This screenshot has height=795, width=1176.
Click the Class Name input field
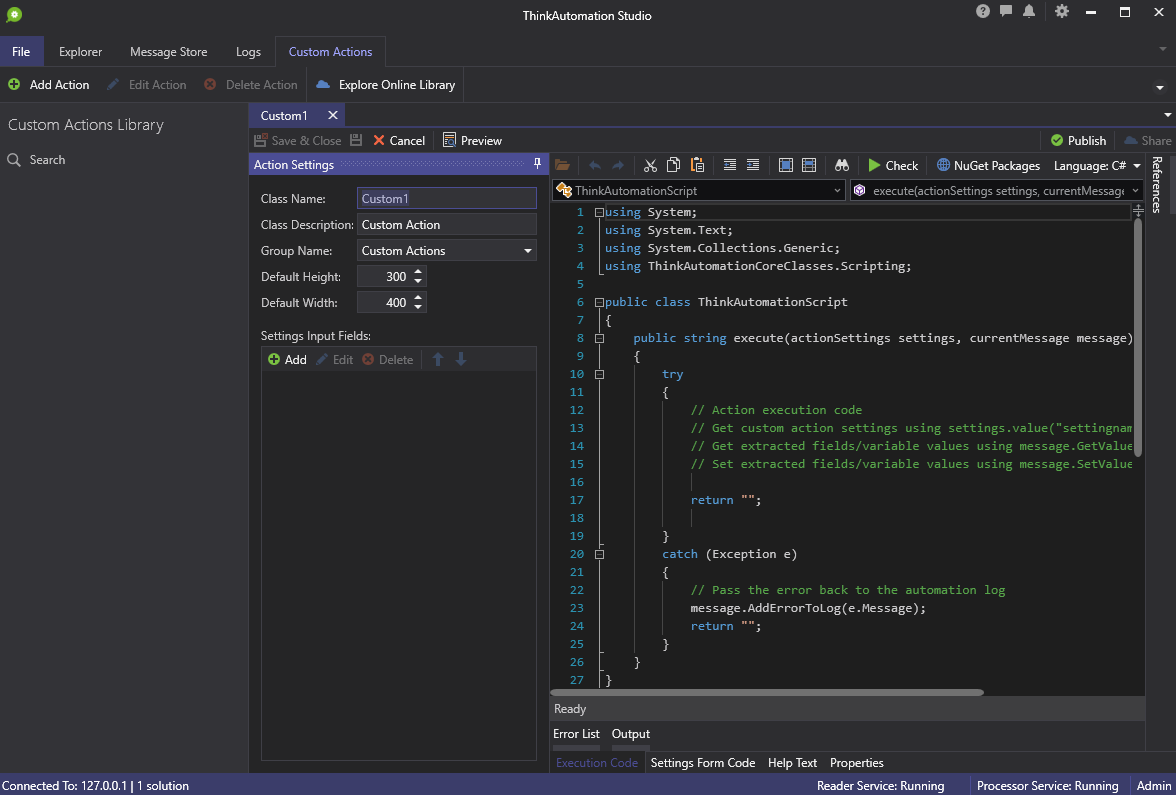[x=447, y=199]
